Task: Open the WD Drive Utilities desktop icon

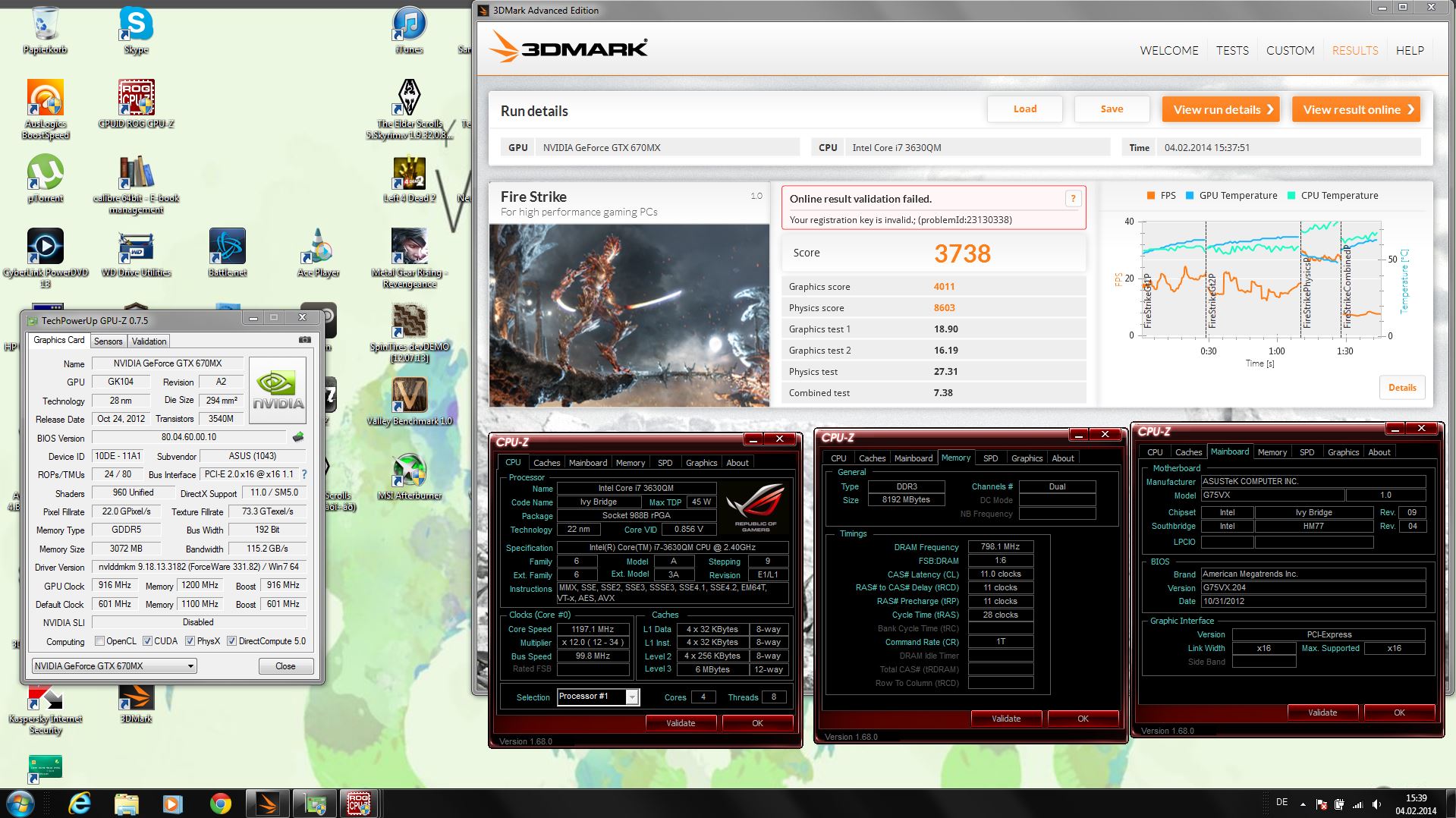Action: 137,252
